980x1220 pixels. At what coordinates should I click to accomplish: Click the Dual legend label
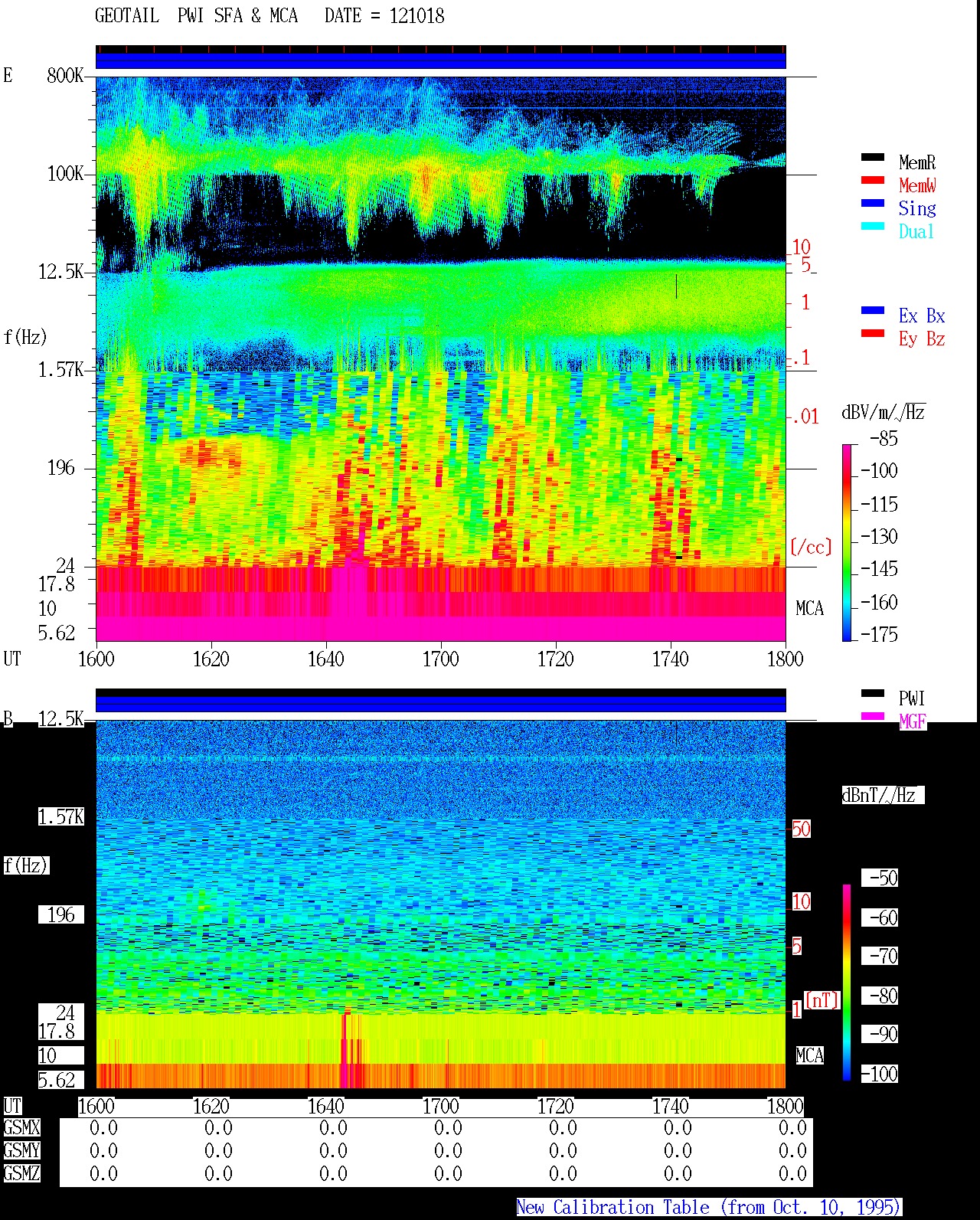click(x=917, y=231)
